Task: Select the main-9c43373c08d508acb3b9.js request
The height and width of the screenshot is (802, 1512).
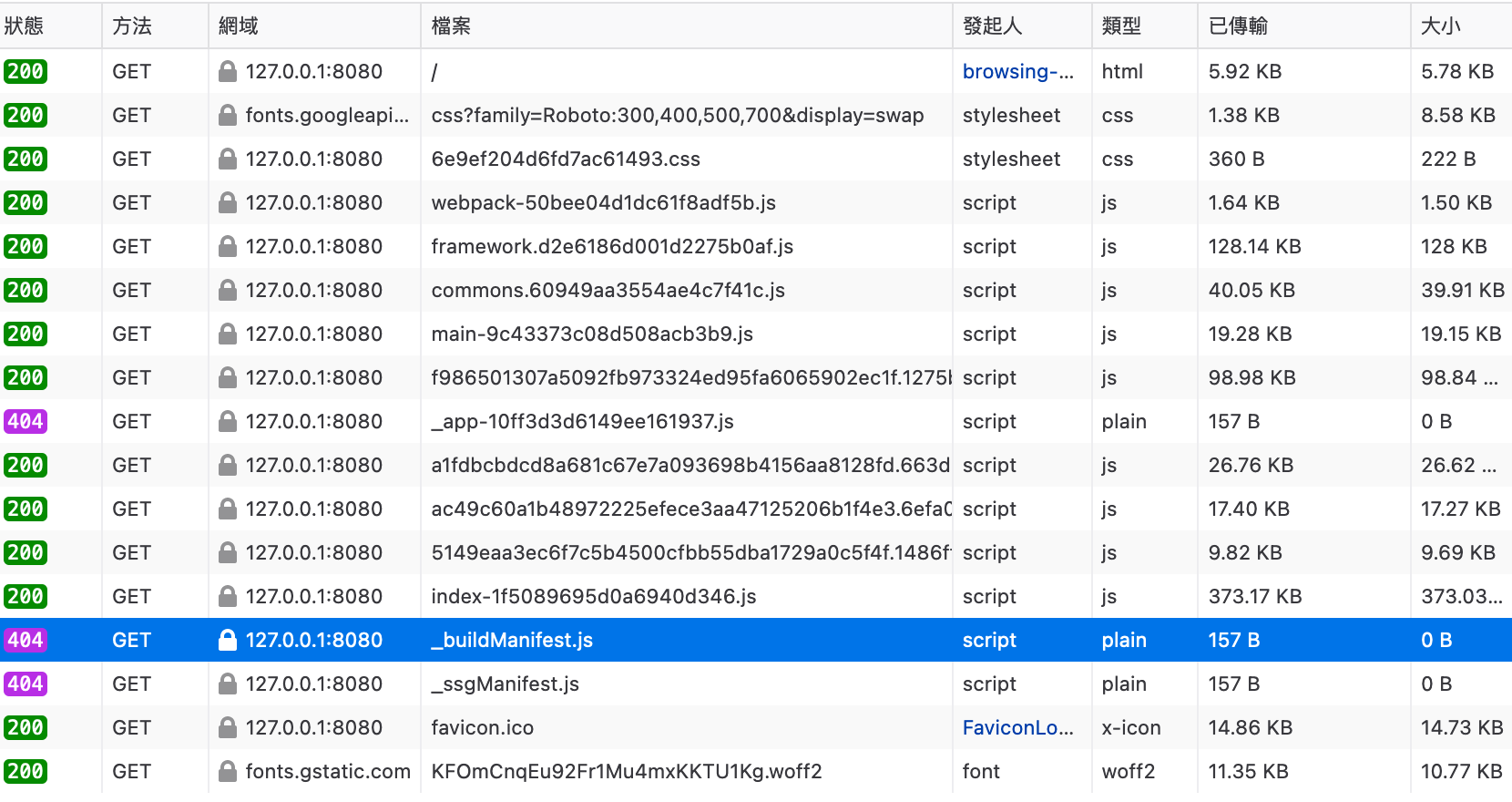Action: [592, 334]
